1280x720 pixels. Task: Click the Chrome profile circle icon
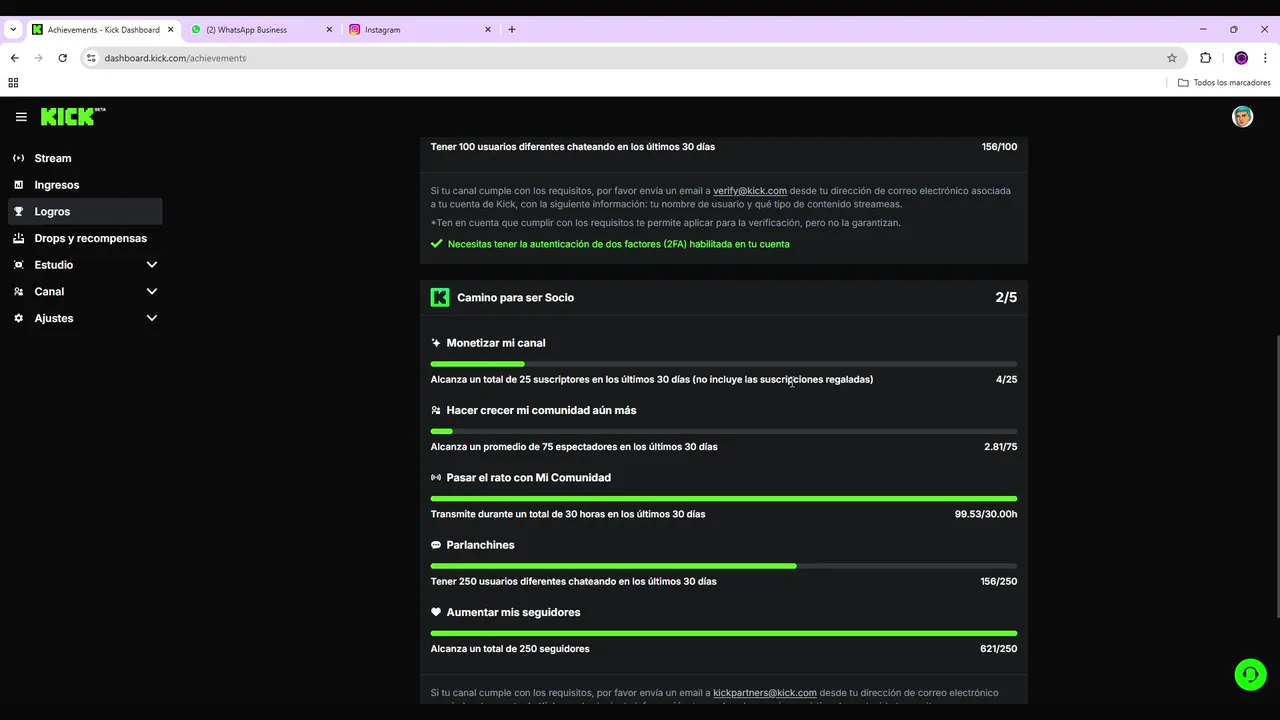[x=1241, y=58]
